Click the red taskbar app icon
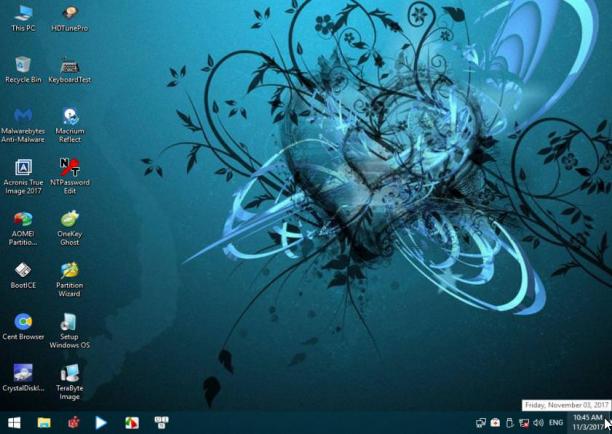The image size is (612, 434). tap(73, 423)
